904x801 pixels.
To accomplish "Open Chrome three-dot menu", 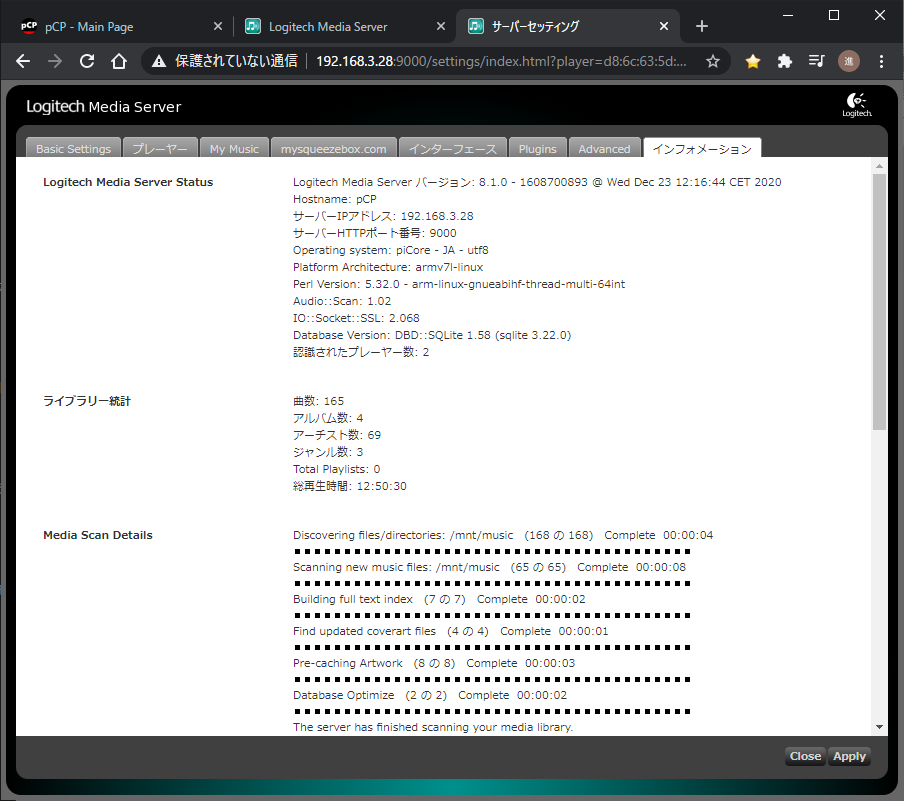I will (881, 61).
